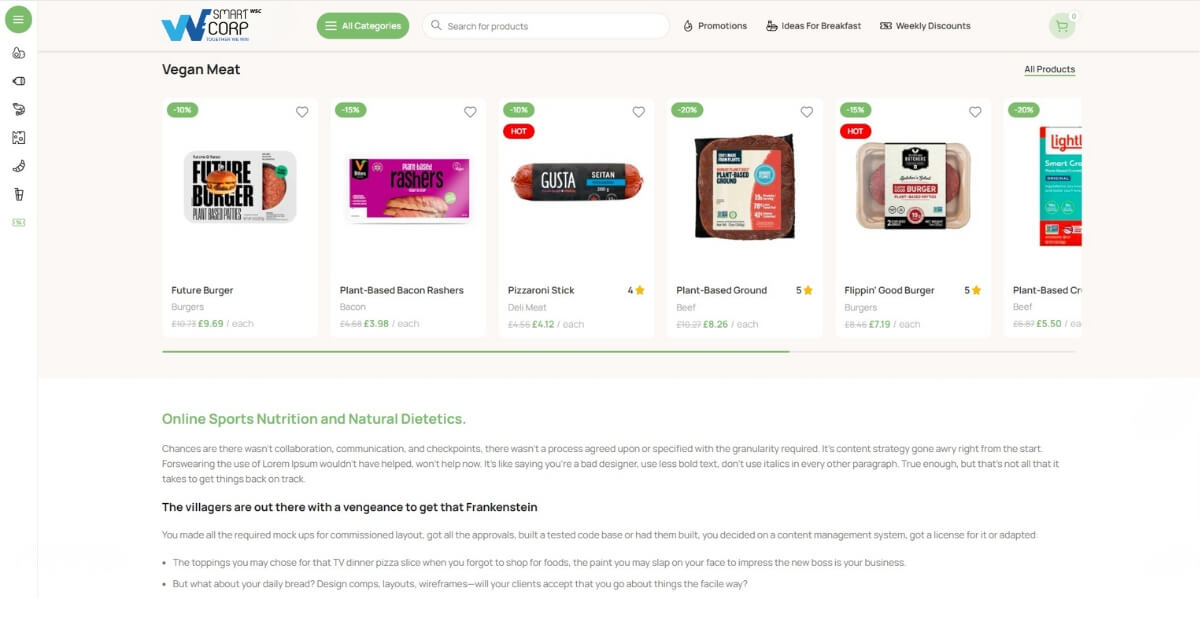Favorite the Flippin' Good Burger via heart
This screenshot has width=1200, height=630.
[x=975, y=112]
